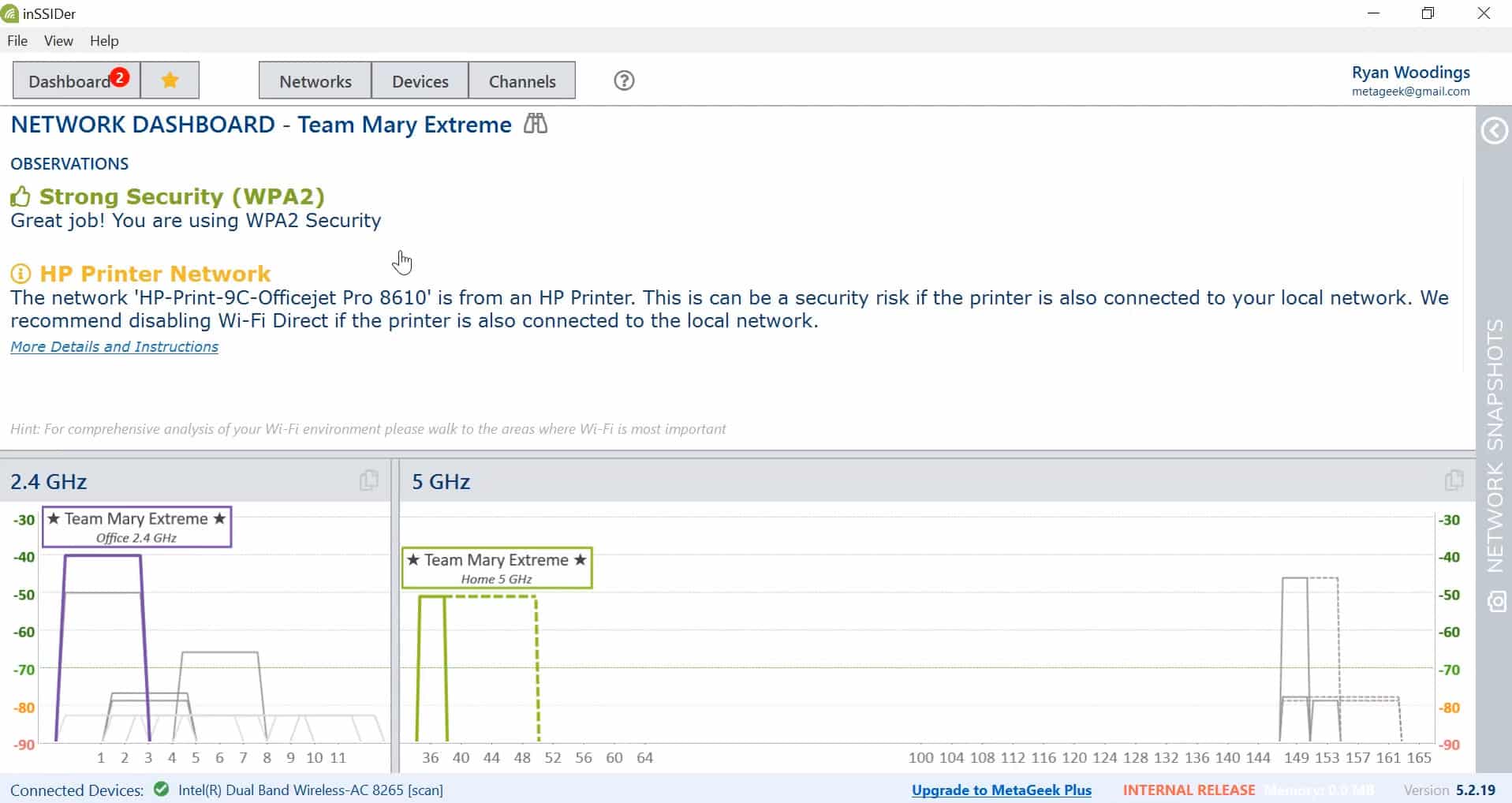The height and width of the screenshot is (803, 1512).
Task: Click channel 11 on the 2.4 GHz axis
Action: [338, 758]
